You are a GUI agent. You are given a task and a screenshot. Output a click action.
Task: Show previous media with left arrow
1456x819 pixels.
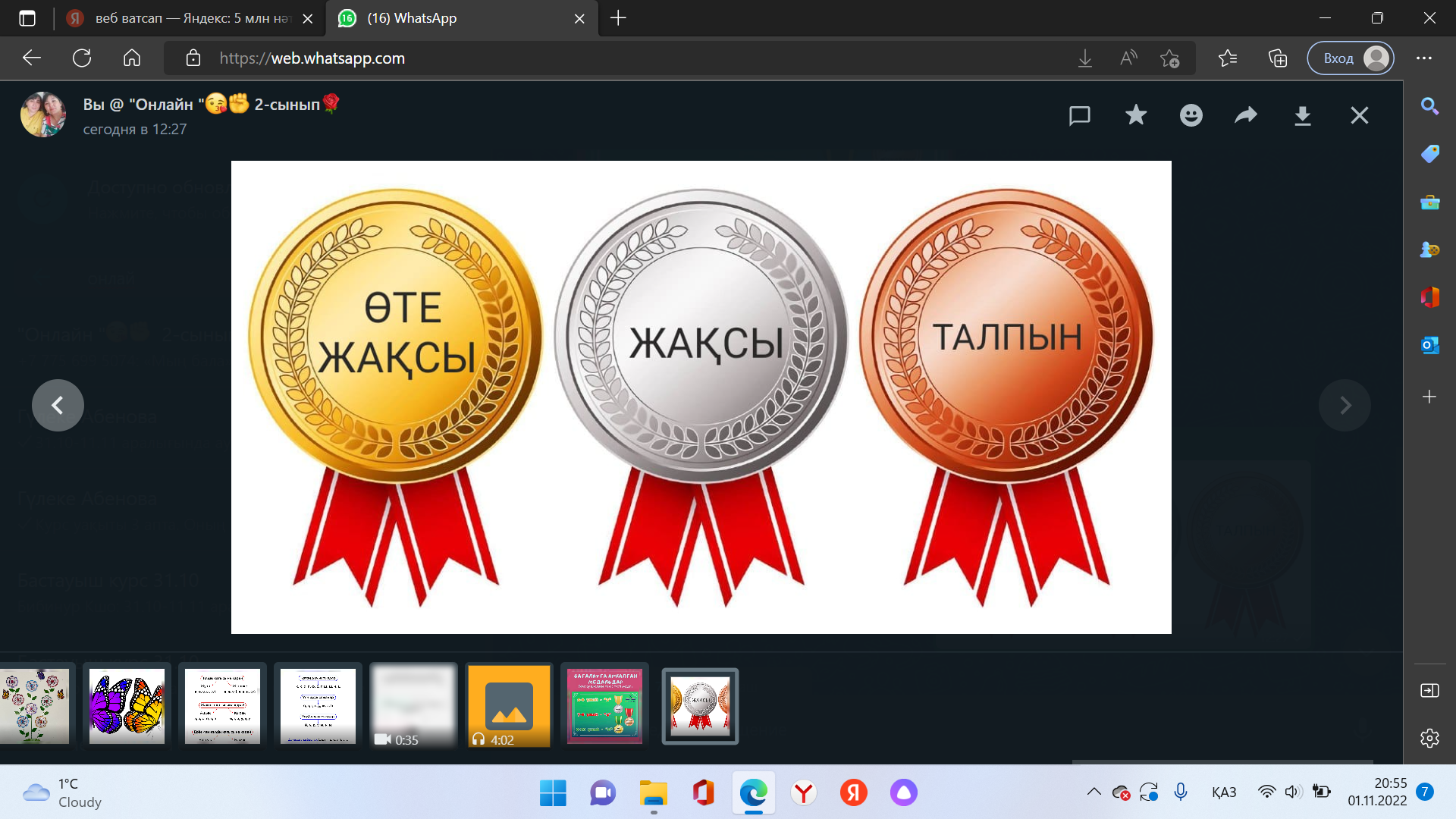pos(58,405)
